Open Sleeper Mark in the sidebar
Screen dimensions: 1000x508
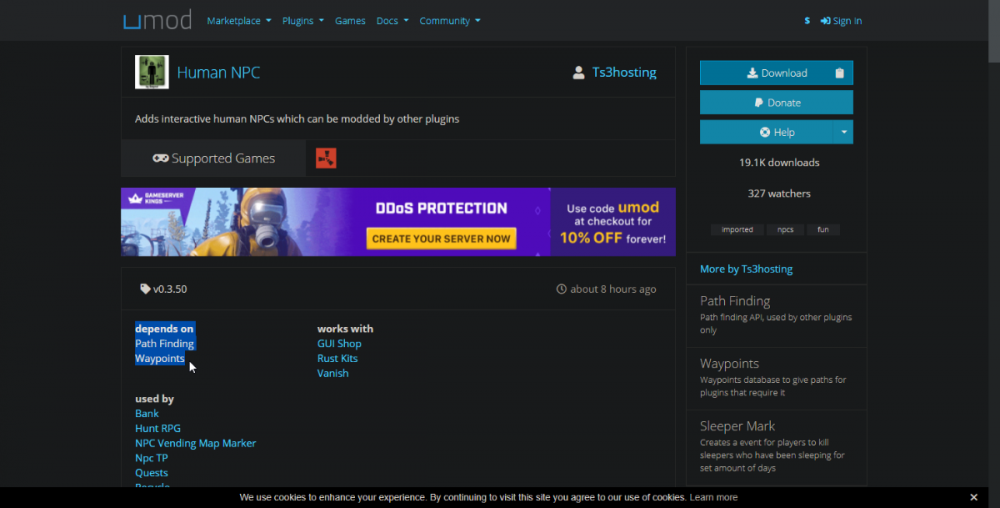click(737, 426)
